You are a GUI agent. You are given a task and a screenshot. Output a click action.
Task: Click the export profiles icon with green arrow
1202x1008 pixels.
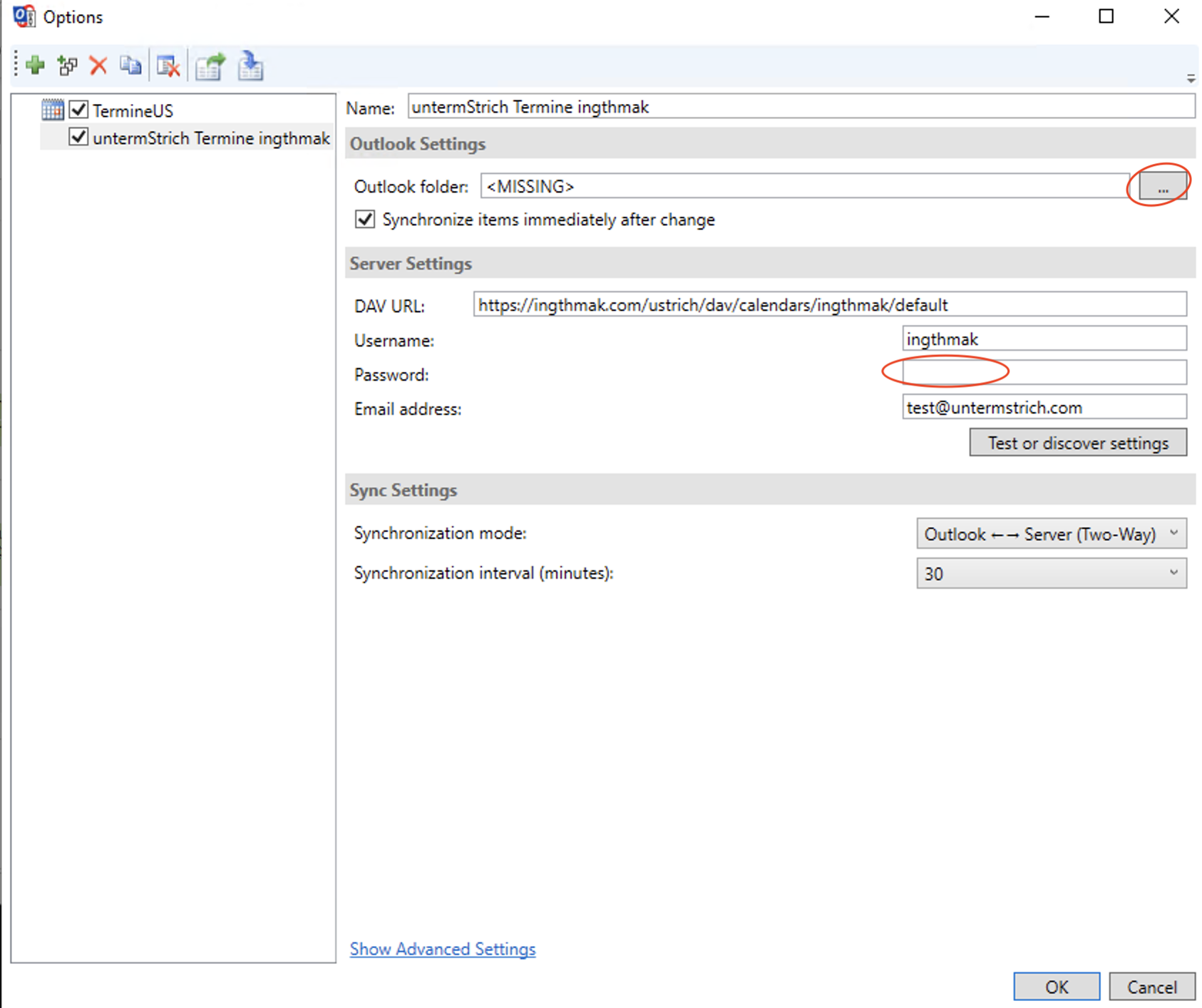coord(210,66)
